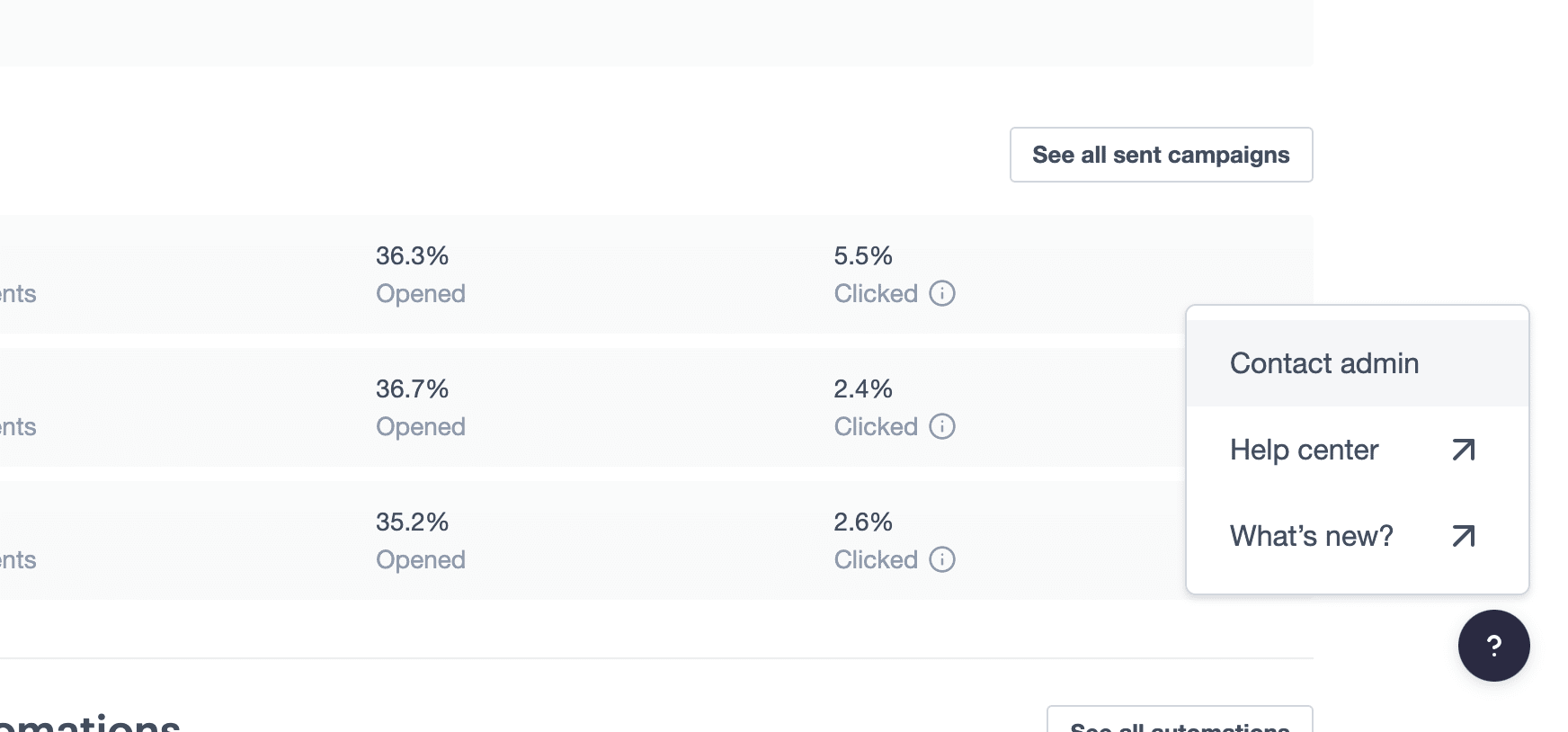Click the See all automations button
This screenshot has width=1568, height=732.
click(1180, 722)
